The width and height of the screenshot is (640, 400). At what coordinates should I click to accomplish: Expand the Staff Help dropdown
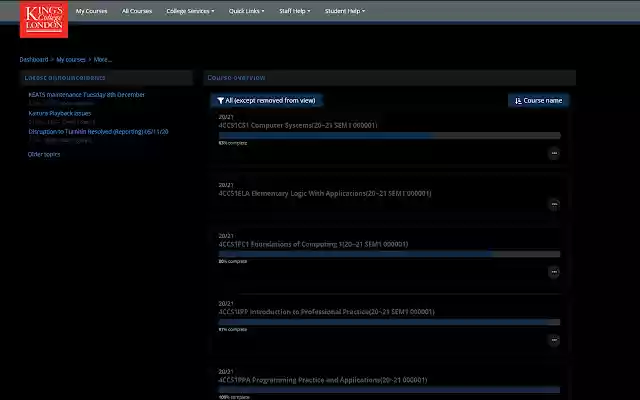coord(295,11)
